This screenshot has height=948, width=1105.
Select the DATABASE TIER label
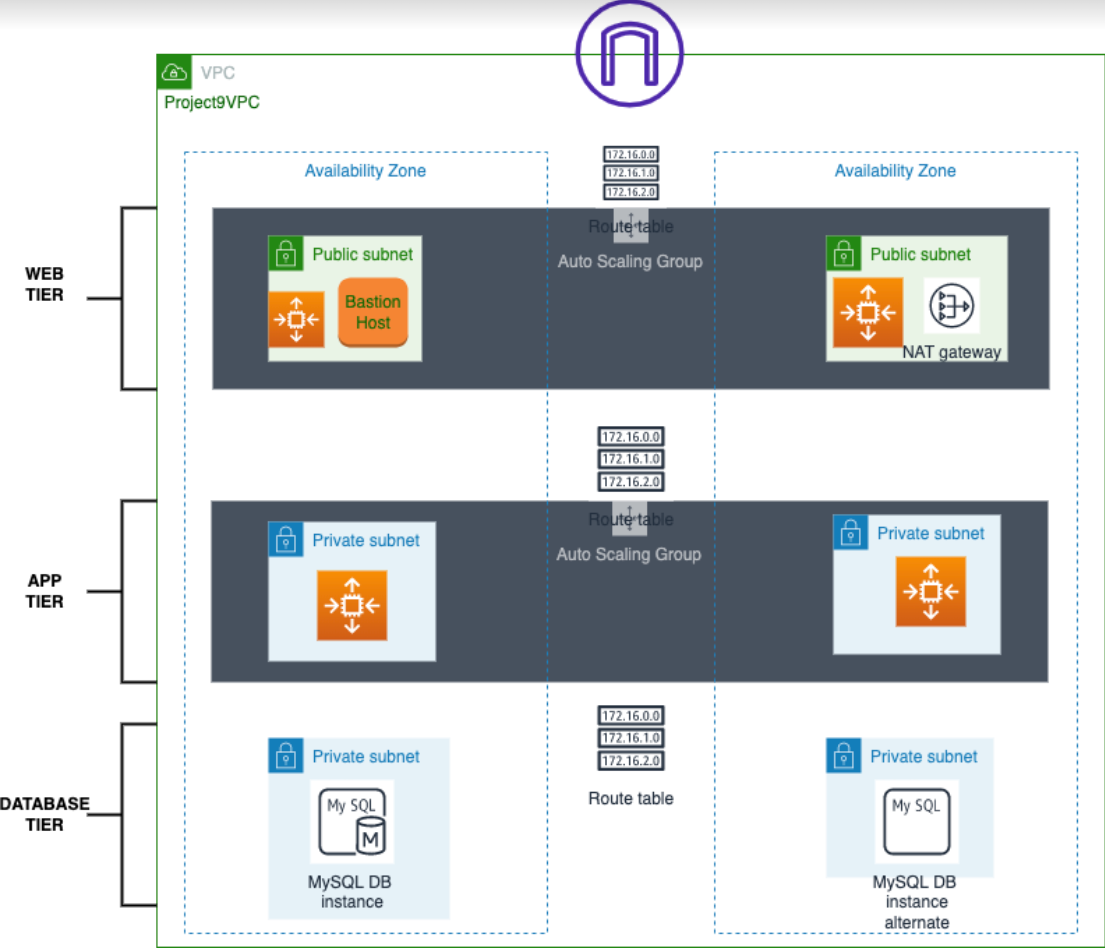pos(46,813)
